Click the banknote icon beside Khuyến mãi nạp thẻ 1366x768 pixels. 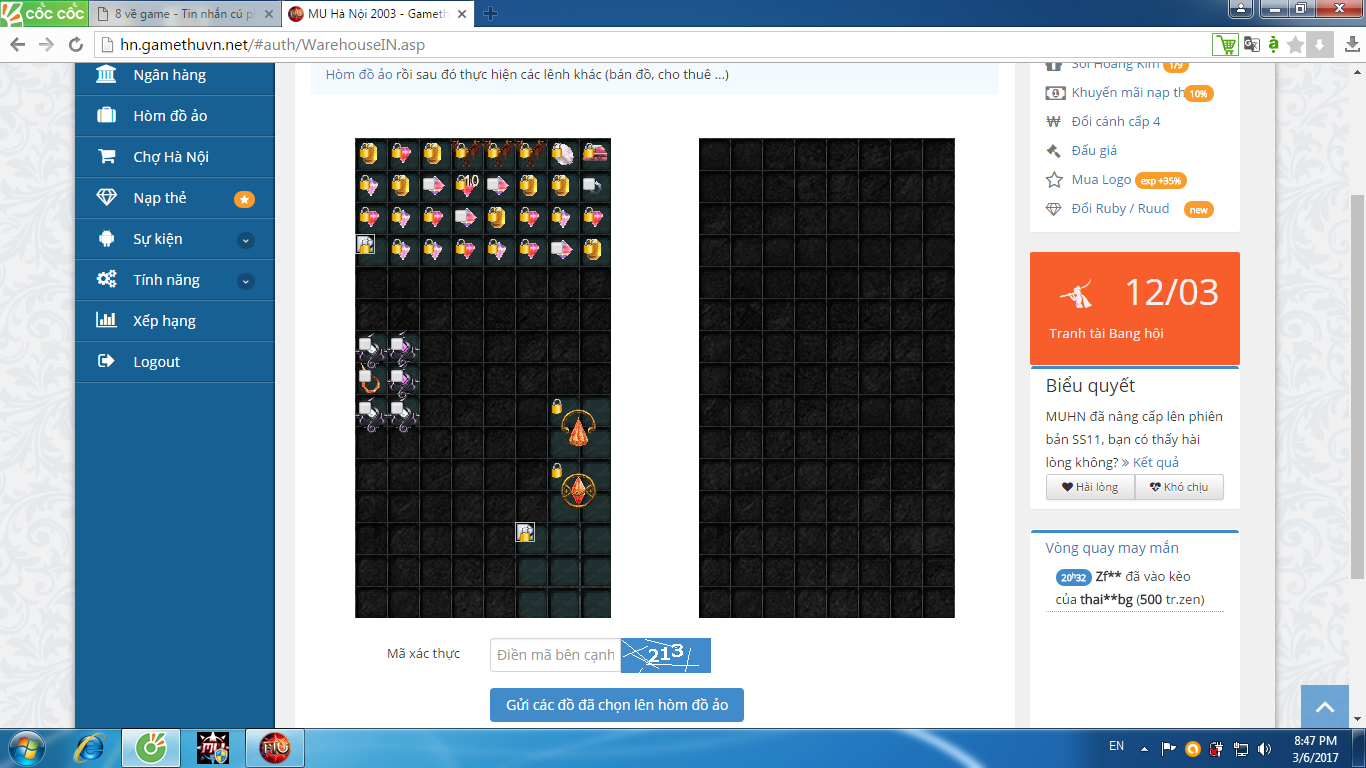click(x=1054, y=93)
